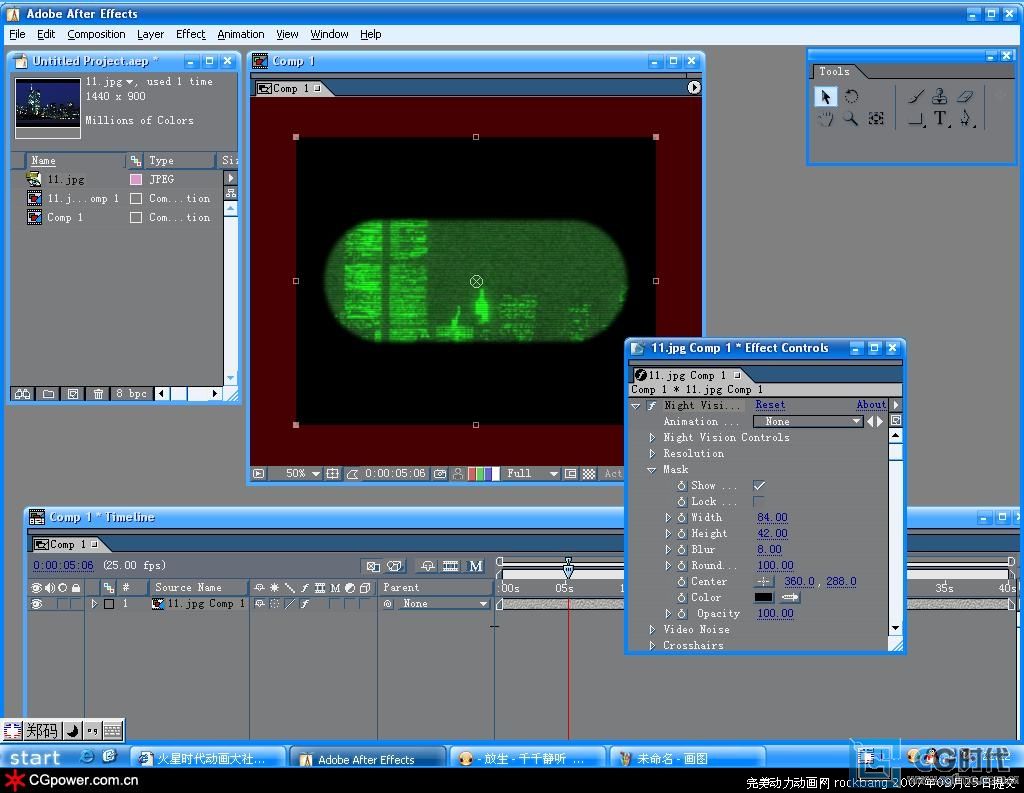Click the About link in Effect Controls
1024x793 pixels.
tap(871, 405)
